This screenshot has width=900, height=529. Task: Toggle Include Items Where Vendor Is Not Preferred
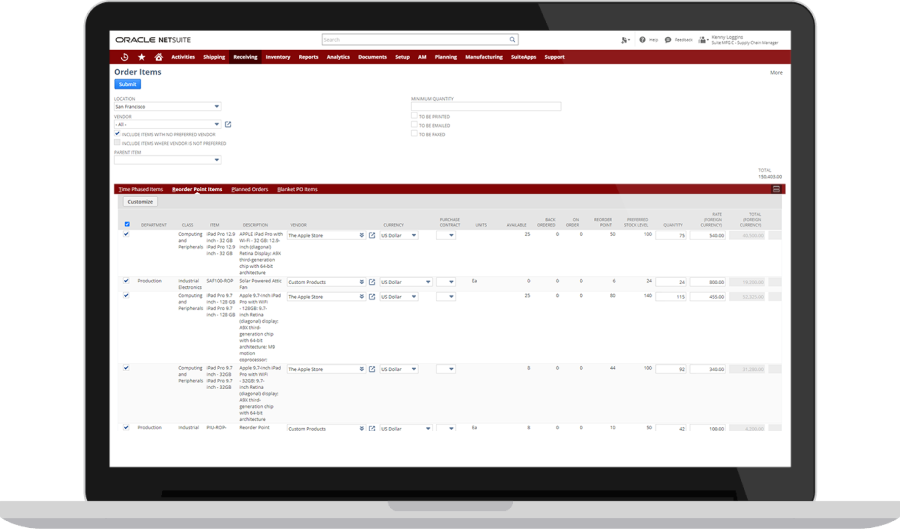117,142
